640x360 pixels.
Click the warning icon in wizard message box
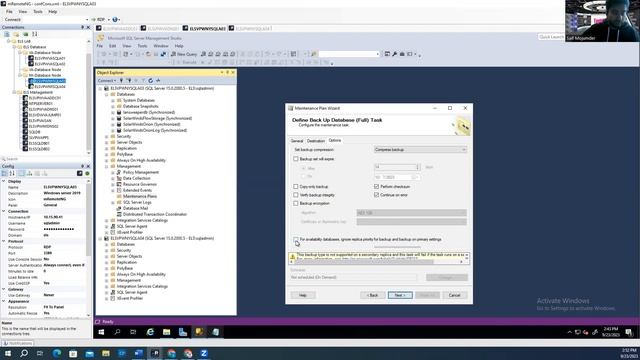click(x=292, y=257)
